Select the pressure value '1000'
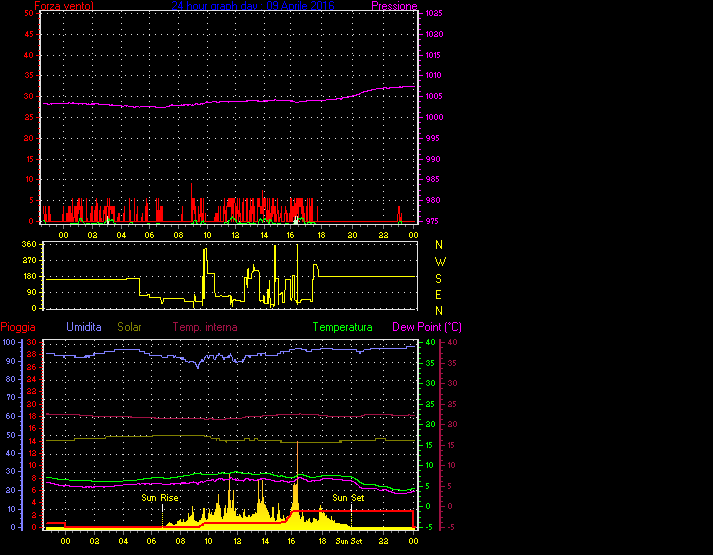The height and width of the screenshot is (555, 713). [x=434, y=117]
